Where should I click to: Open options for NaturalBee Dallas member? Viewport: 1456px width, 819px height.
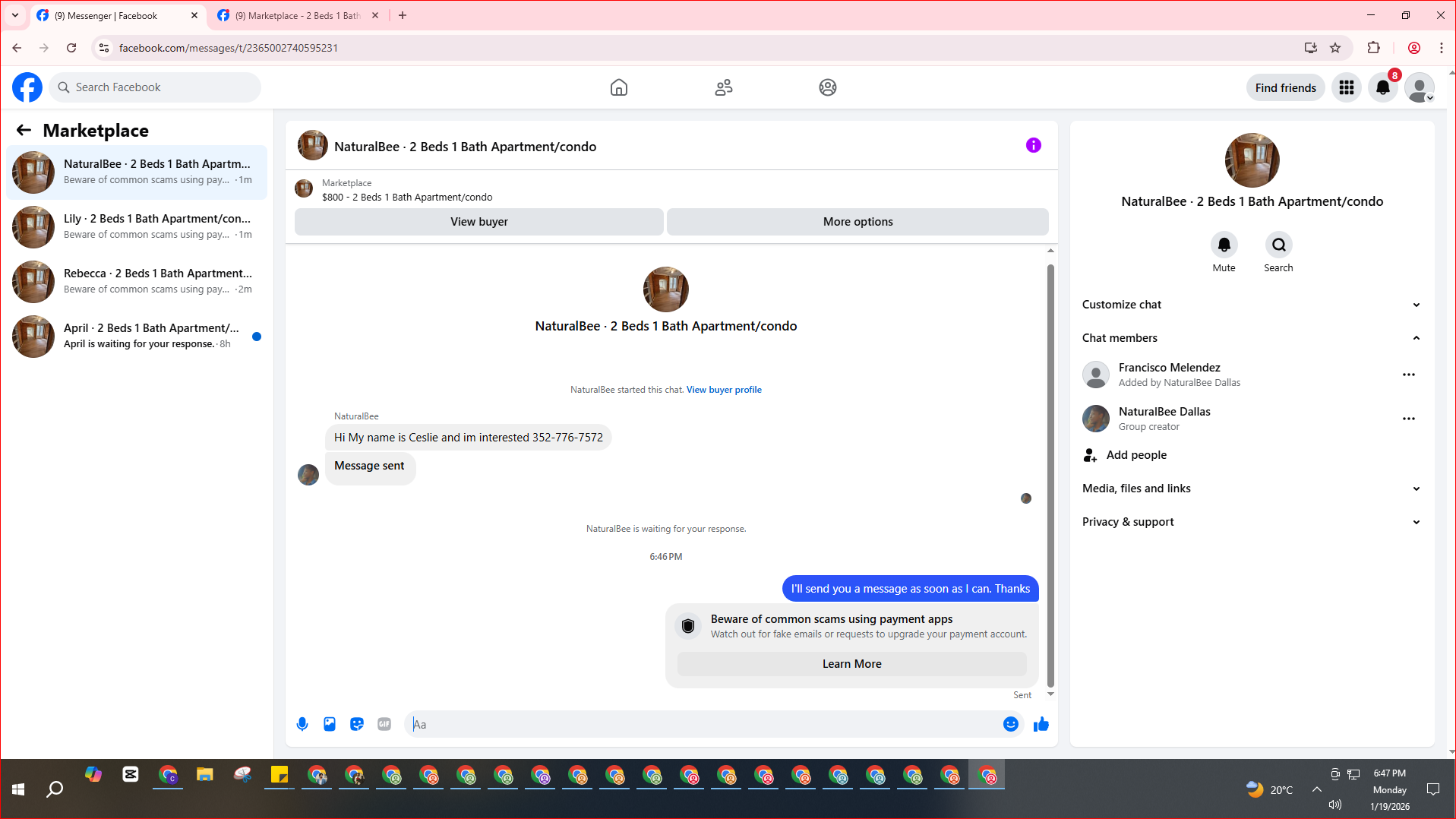[1409, 419]
